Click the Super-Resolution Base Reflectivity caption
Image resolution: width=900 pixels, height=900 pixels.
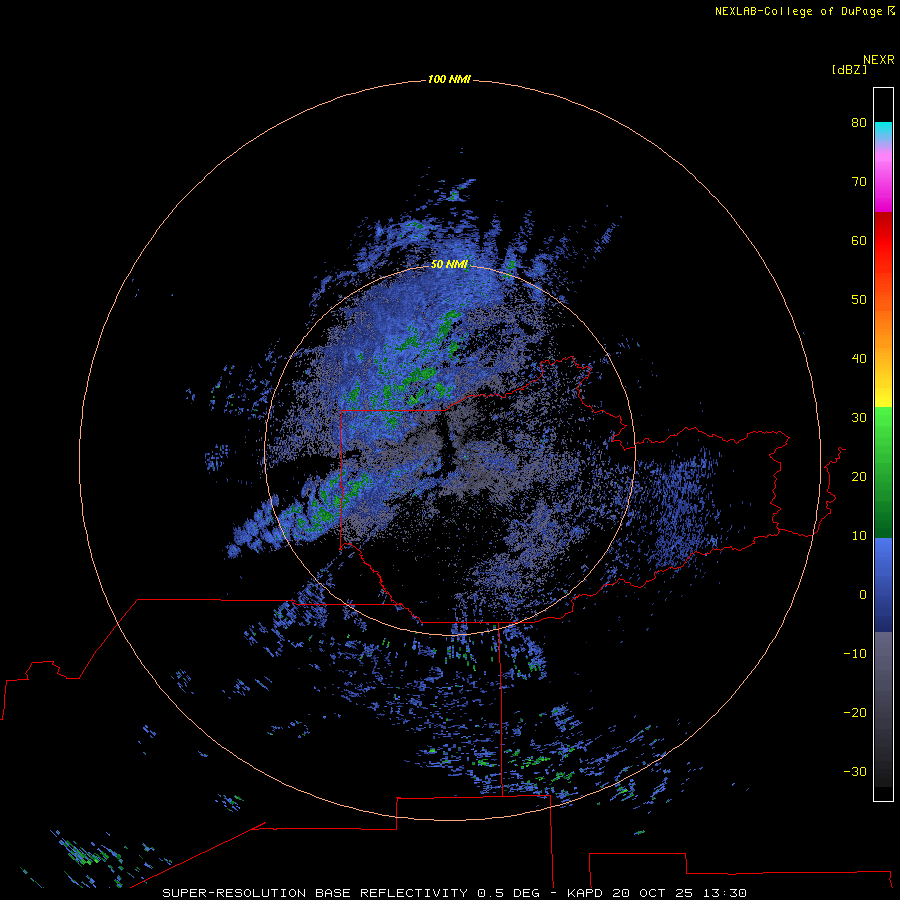(454, 893)
